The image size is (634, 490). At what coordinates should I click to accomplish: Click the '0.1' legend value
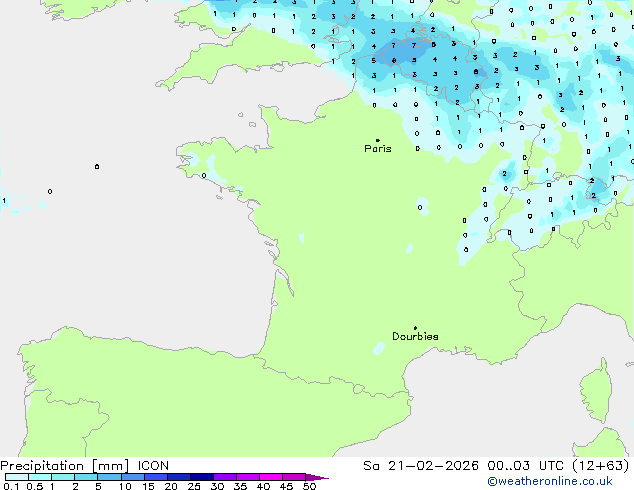tap(11, 486)
